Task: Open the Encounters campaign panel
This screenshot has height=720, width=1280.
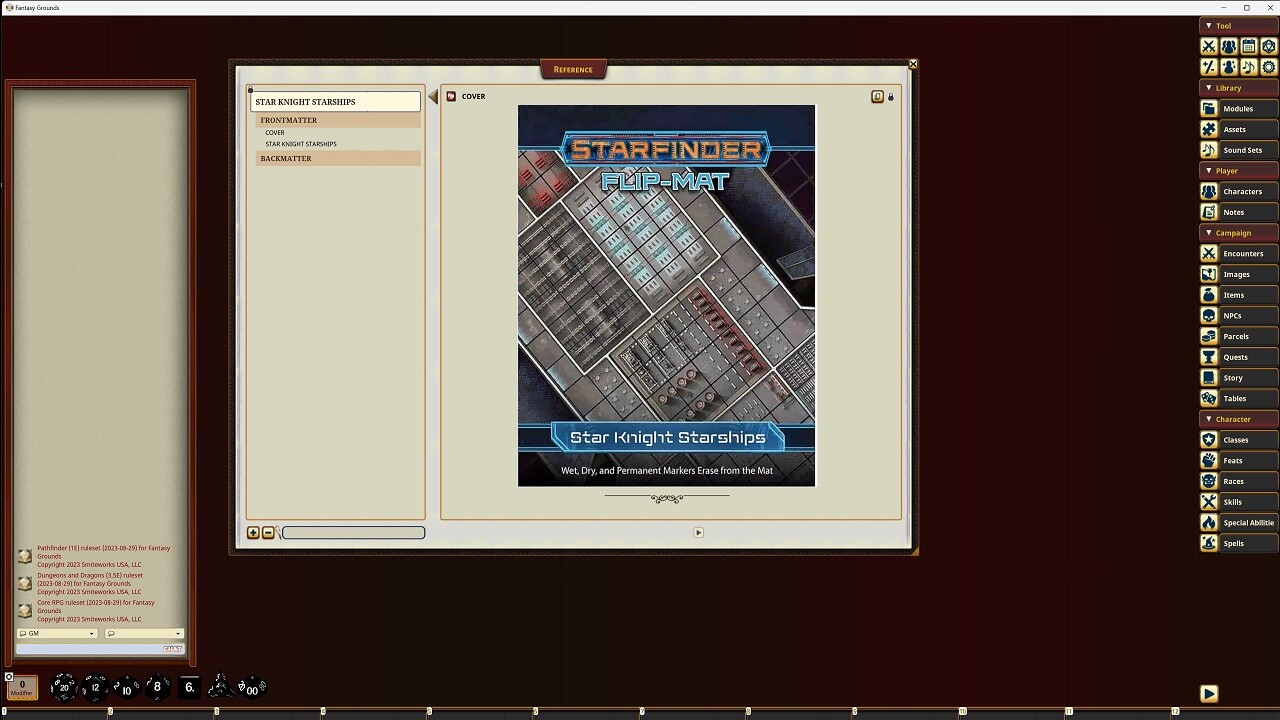Action: tap(1238, 253)
